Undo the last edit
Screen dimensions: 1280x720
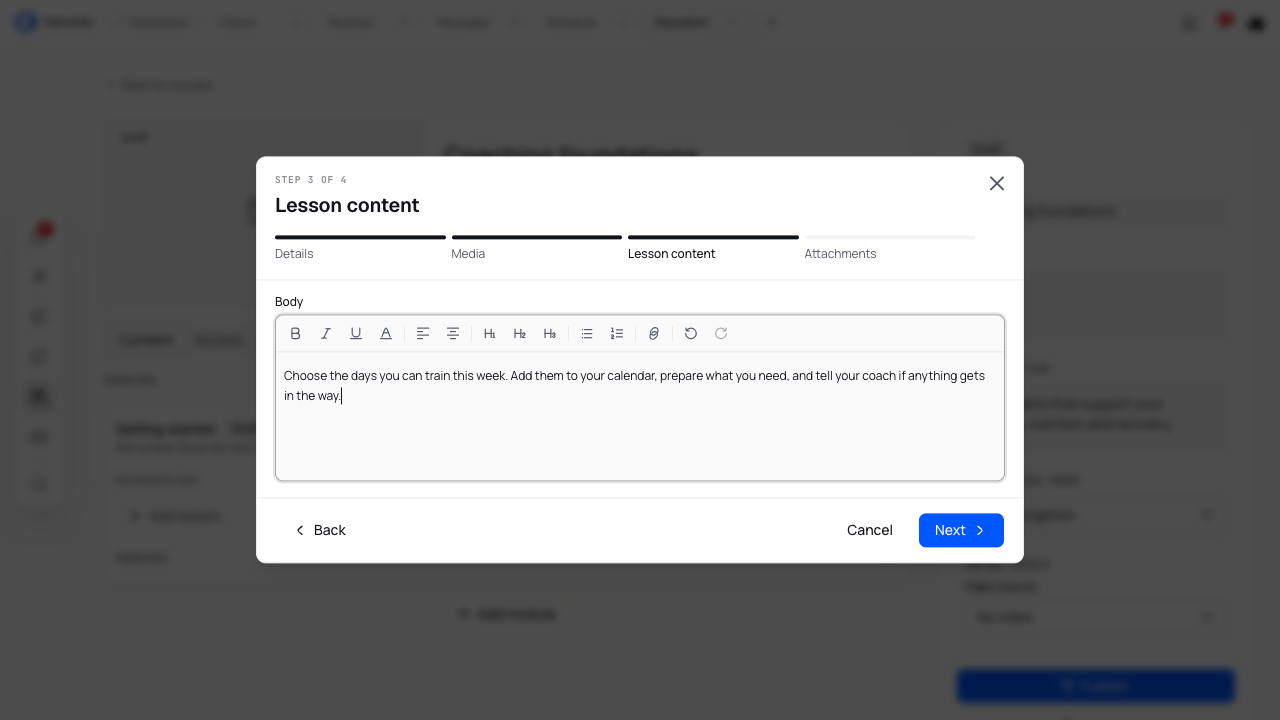pyautogui.click(x=691, y=334)
